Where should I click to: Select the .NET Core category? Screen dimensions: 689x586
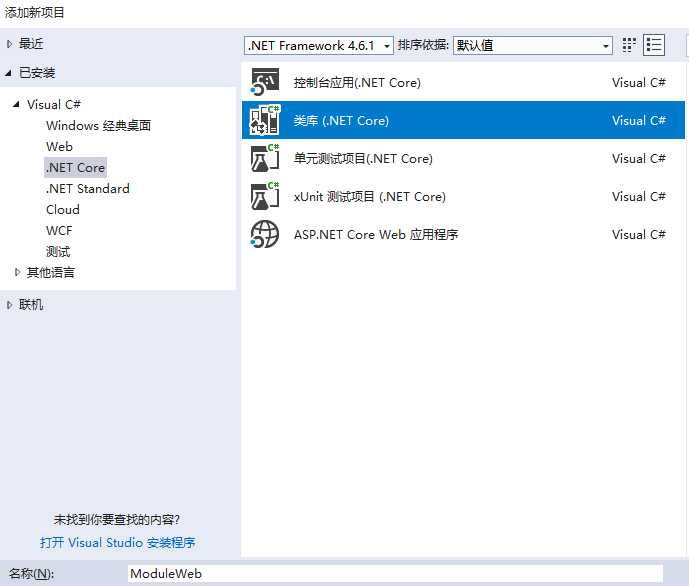coord(76,167)
